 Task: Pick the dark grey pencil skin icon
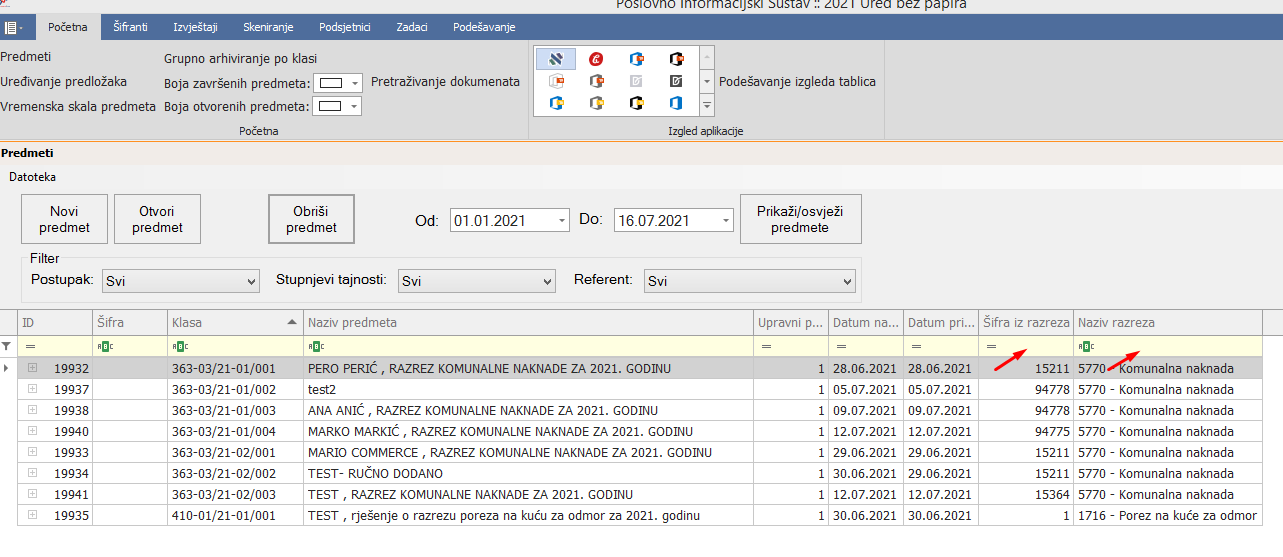[x=676, y=81]
